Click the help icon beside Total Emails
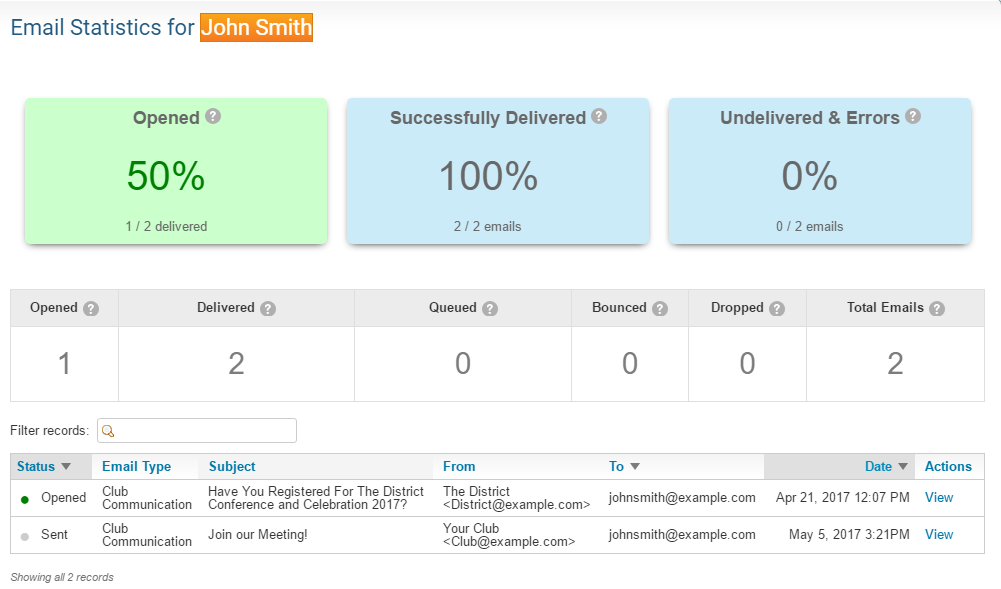Viewport: 1001px width, 589px height. click(936, 308)
